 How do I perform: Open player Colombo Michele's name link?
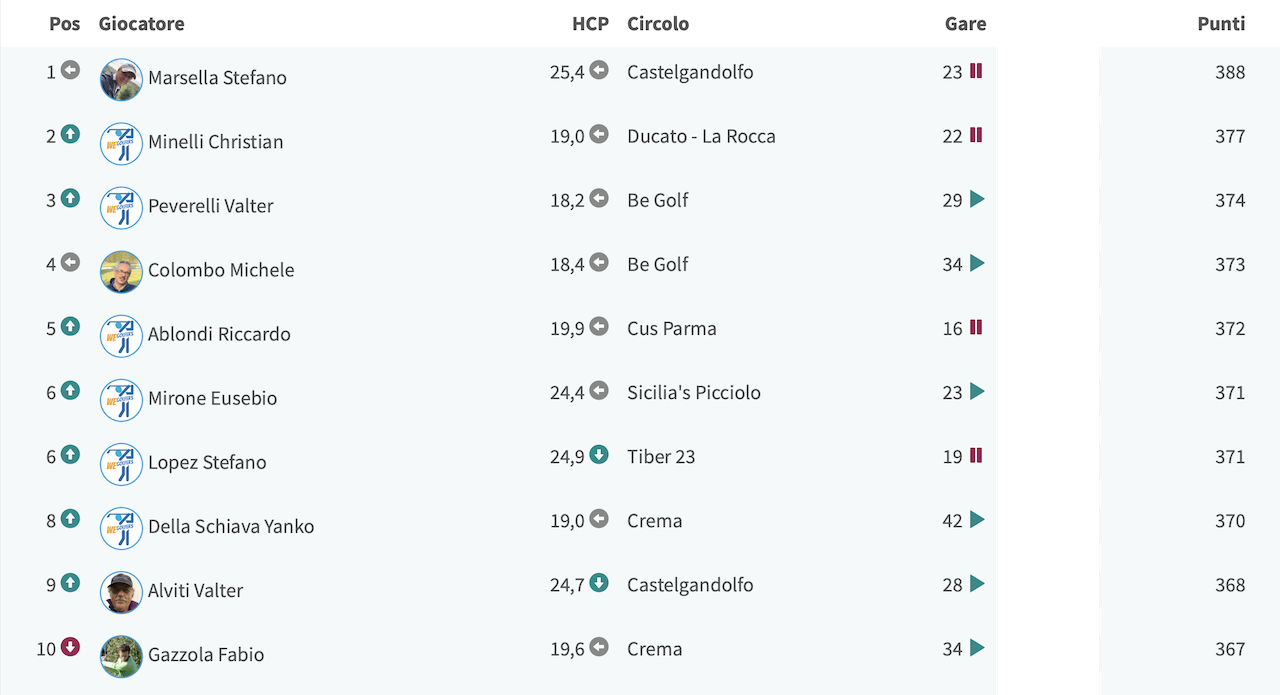pos(221,270)
